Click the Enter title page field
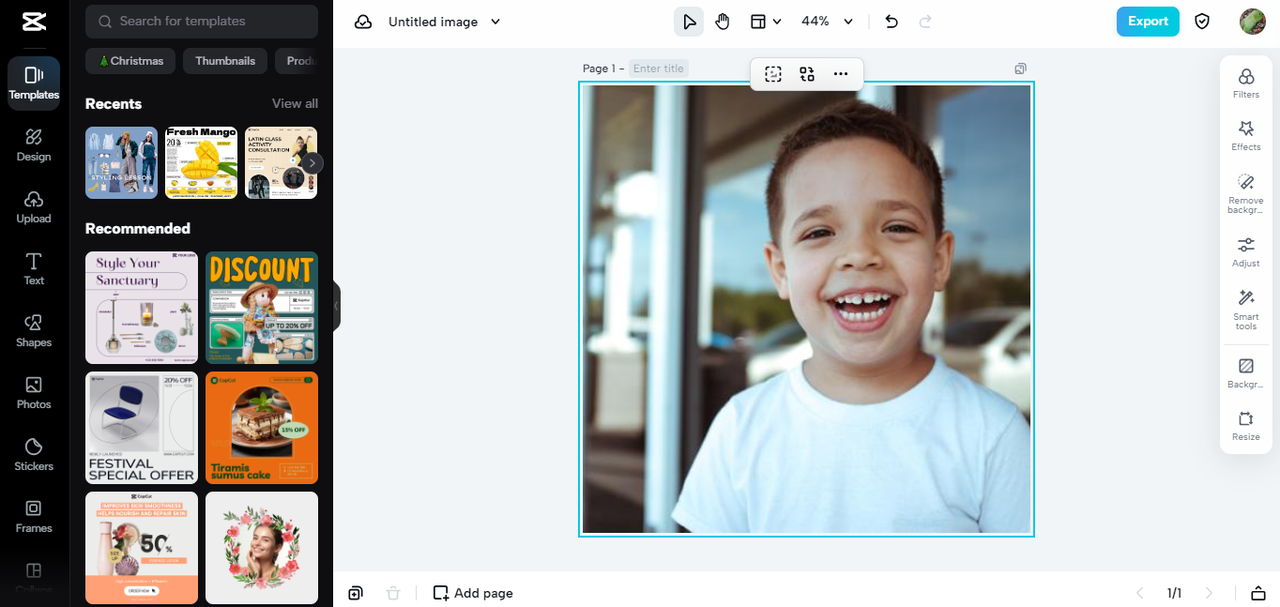 [x=659, y=69]
